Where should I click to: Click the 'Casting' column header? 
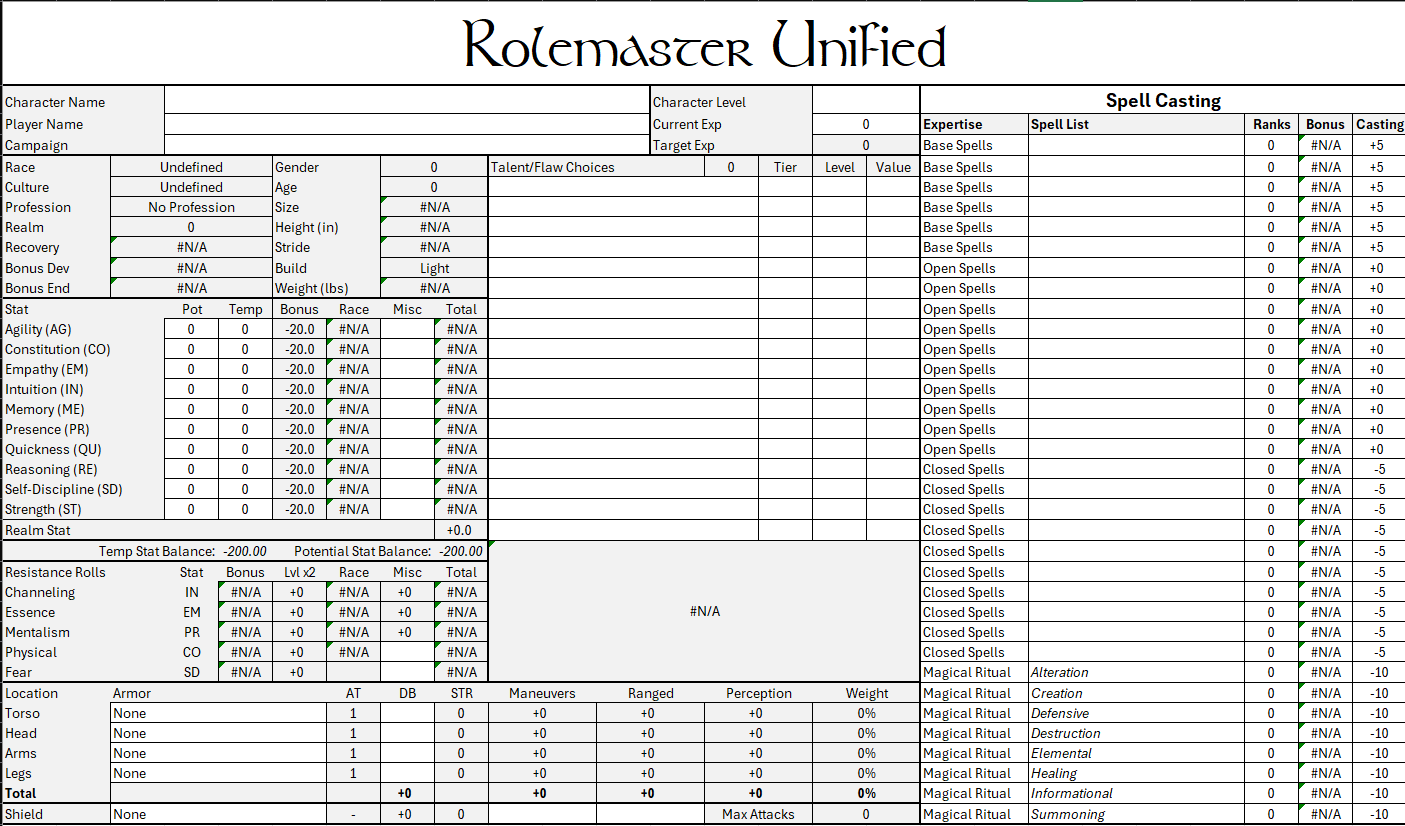(x=1379, y=124)
